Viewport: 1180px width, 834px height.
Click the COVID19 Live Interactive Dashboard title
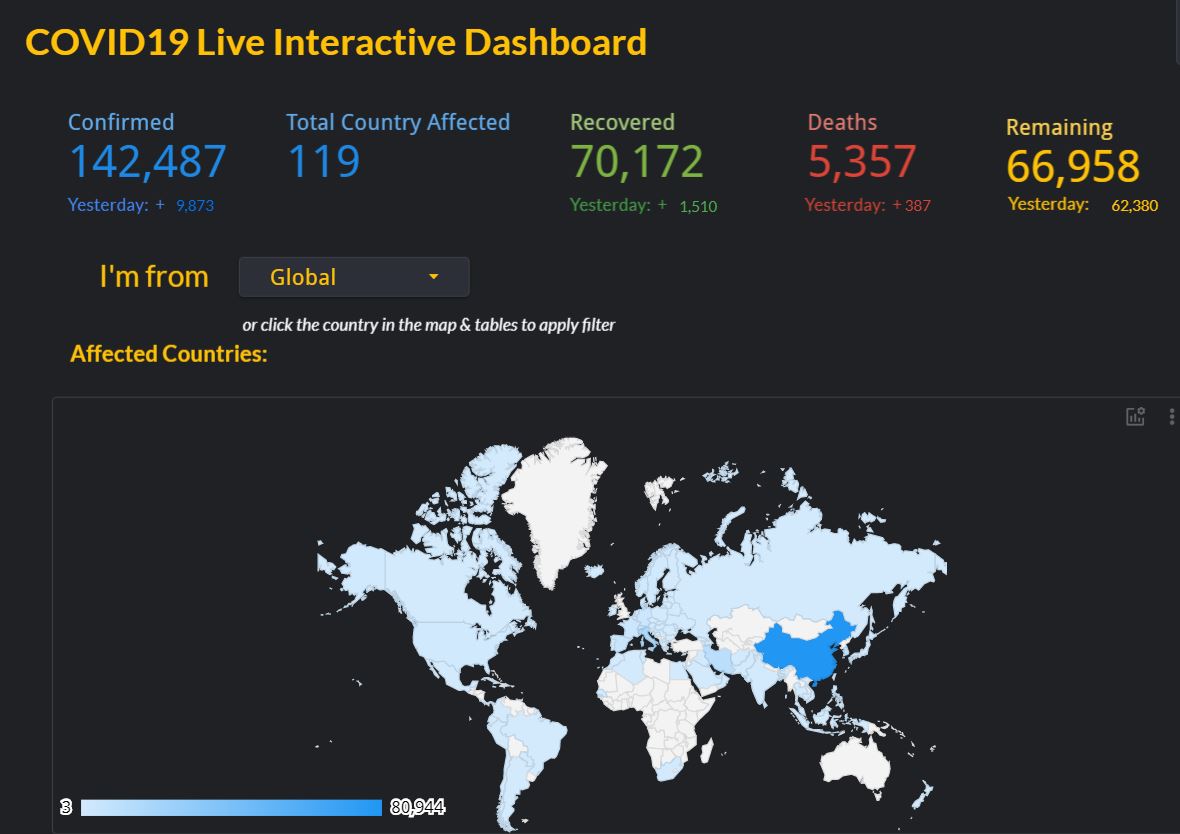[x=336, y=43]
